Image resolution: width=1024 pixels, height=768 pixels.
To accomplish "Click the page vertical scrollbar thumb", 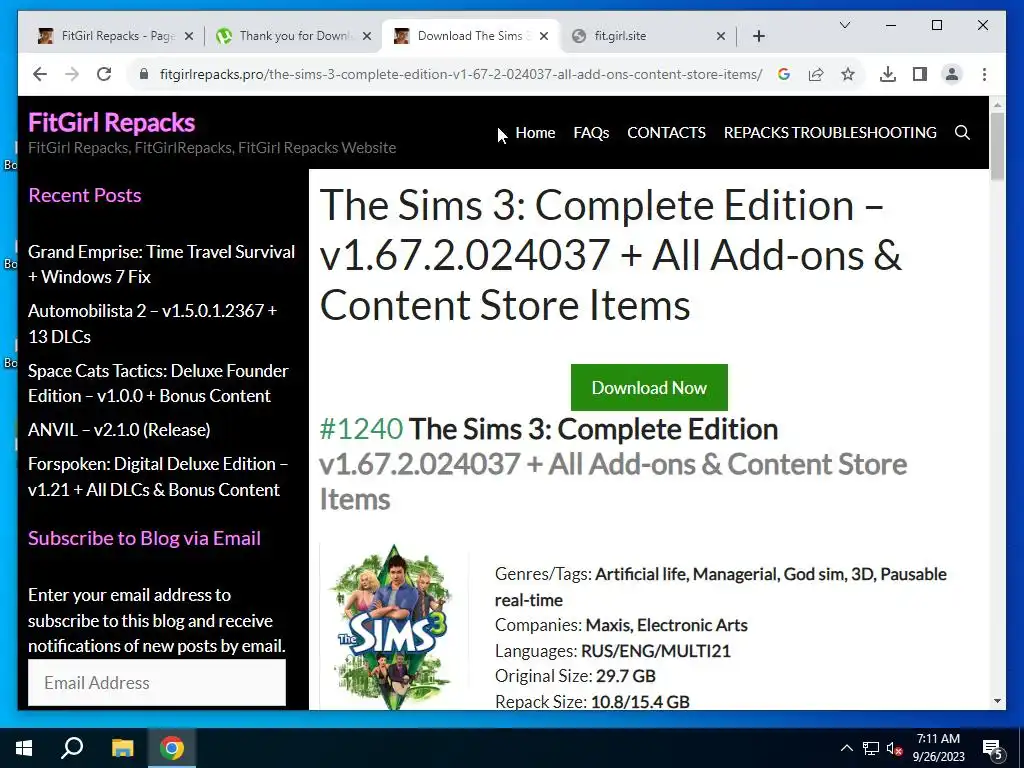I will pyautogui.click(x=997, y=146).
